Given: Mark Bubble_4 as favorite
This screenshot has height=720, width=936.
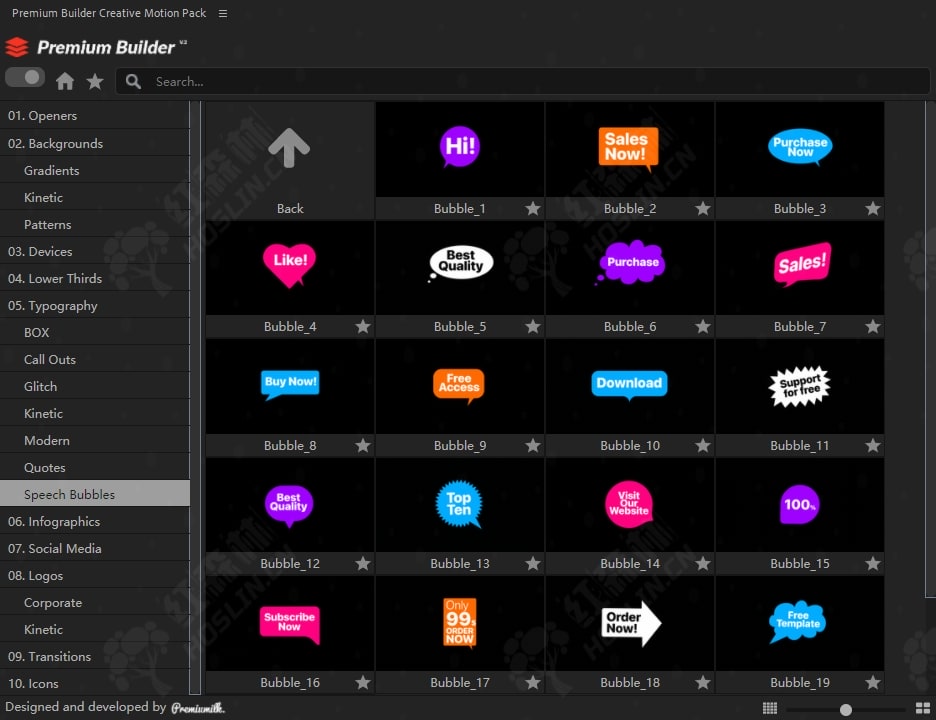Looking at the screenshot, I should click(363, 327).
